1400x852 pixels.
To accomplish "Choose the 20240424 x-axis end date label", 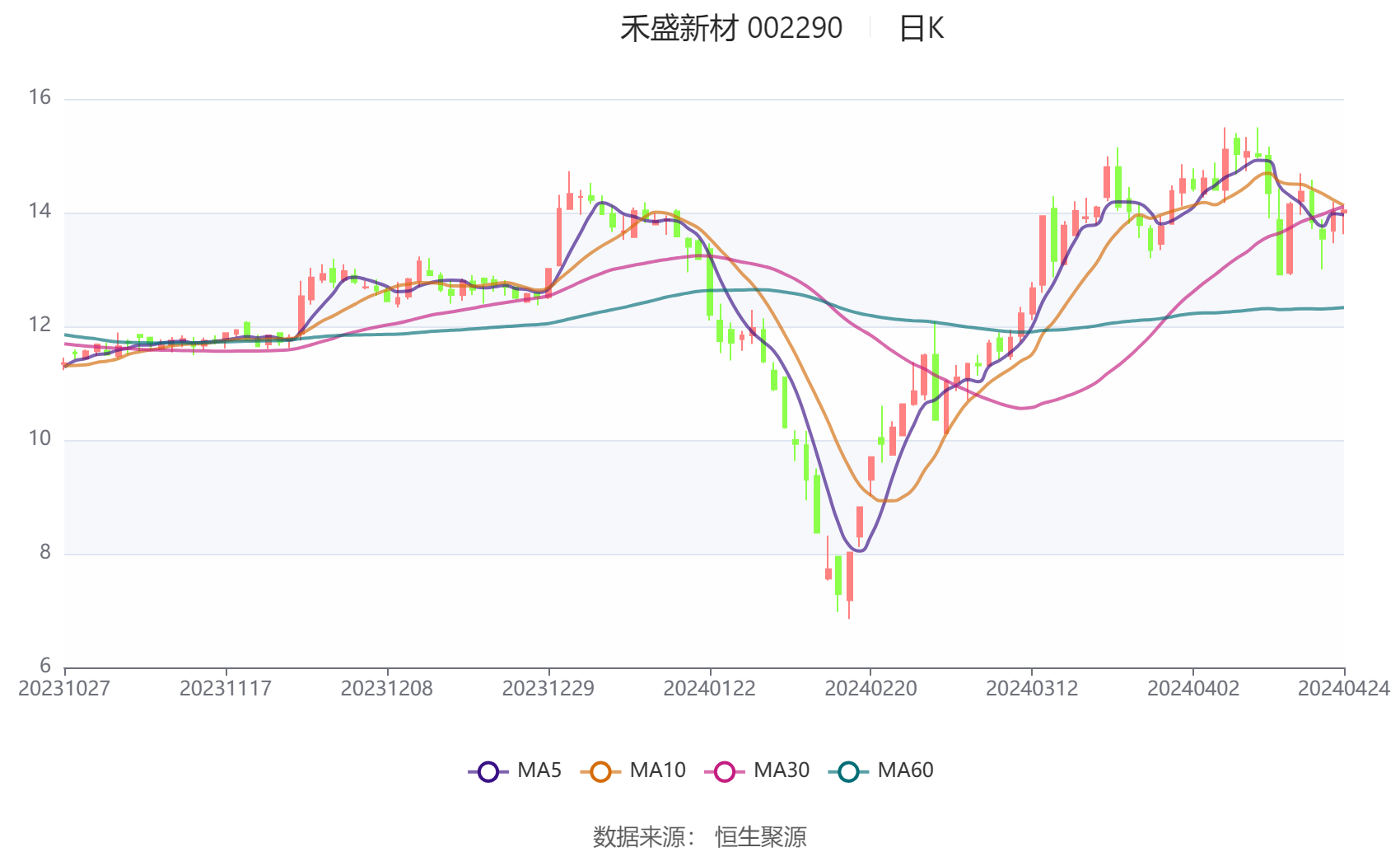I will [1343, 689].
